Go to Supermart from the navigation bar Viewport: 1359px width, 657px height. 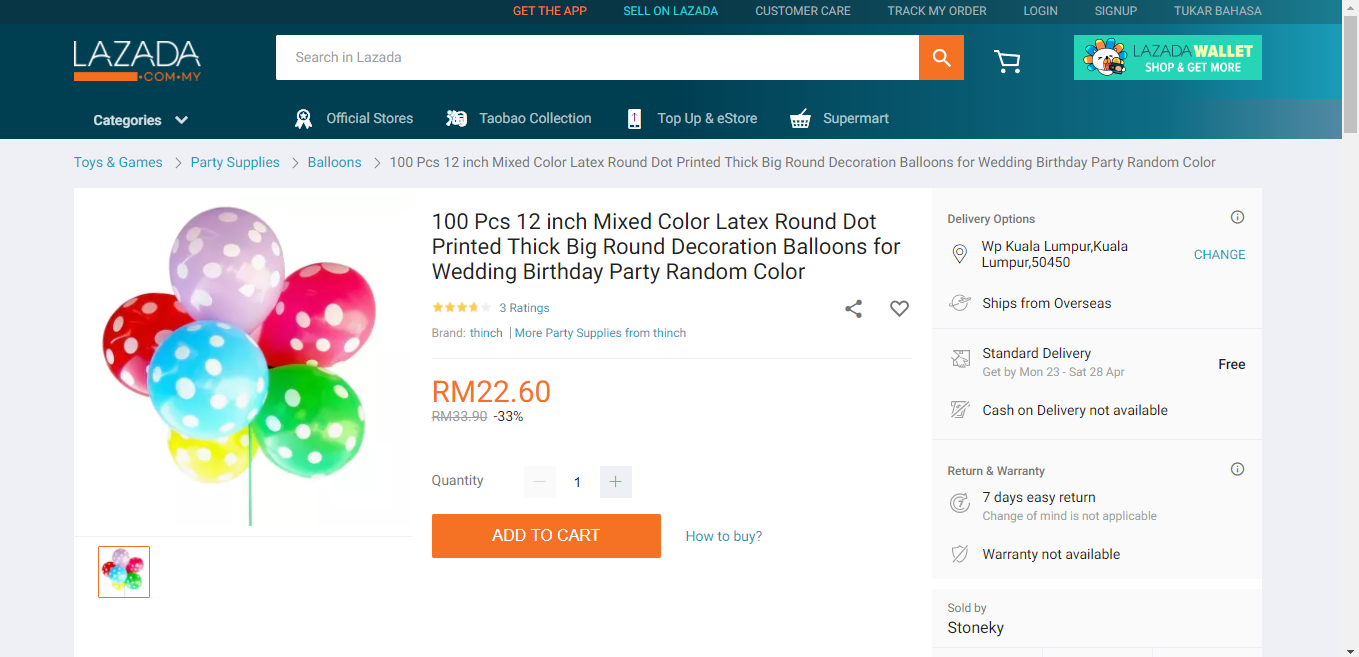click(x=839, y=118)
